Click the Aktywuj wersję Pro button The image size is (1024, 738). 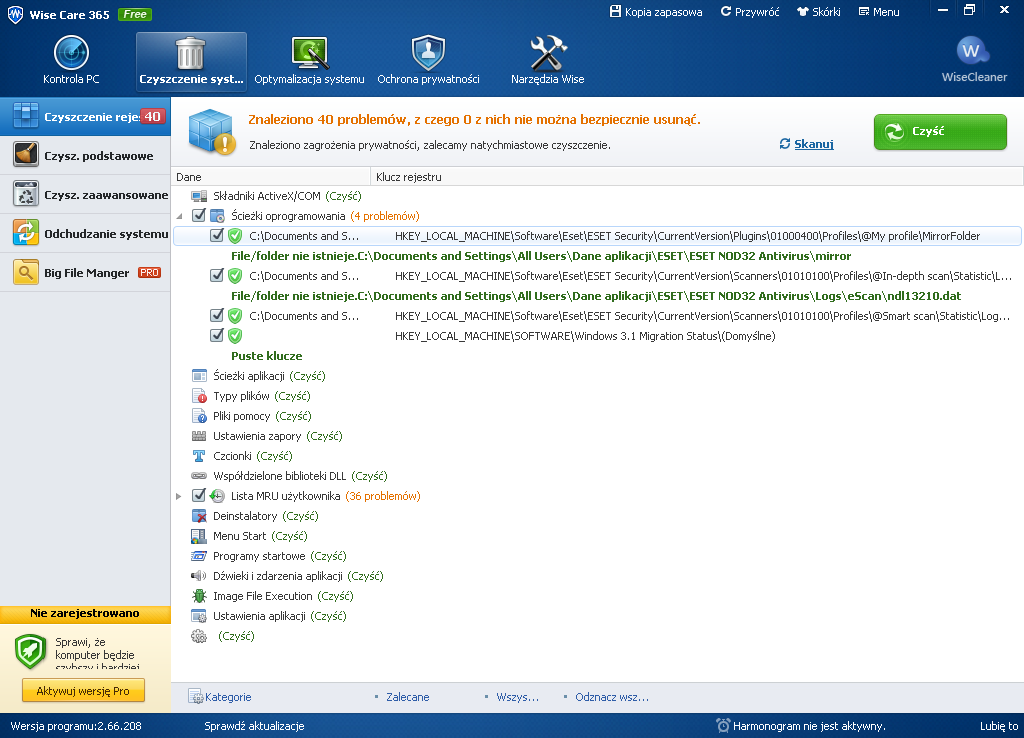pyautogui.click(x=84, y=690)
